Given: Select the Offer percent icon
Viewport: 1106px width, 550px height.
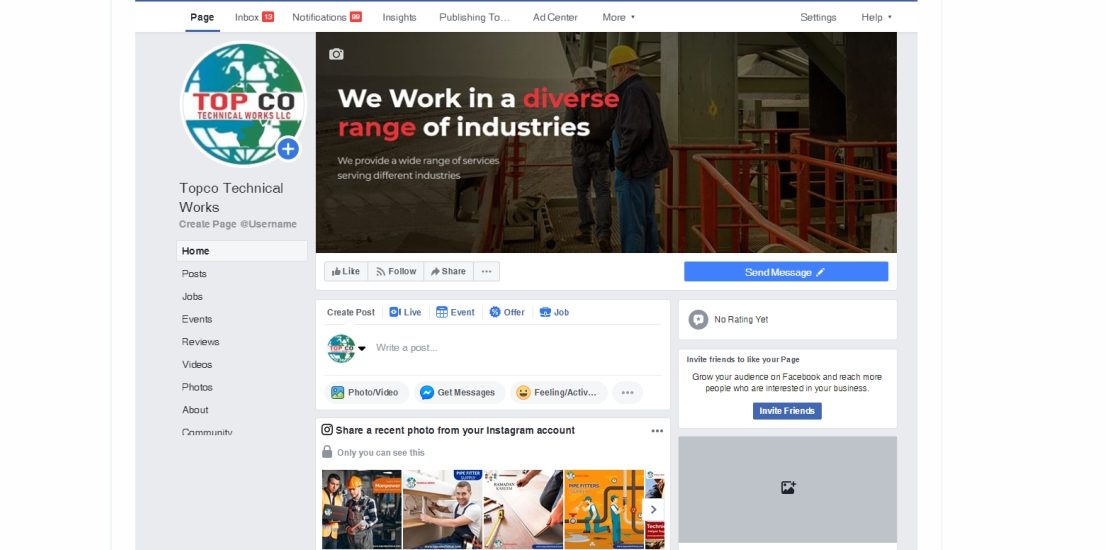Looking at the screenshot, I should coord(495,312).
